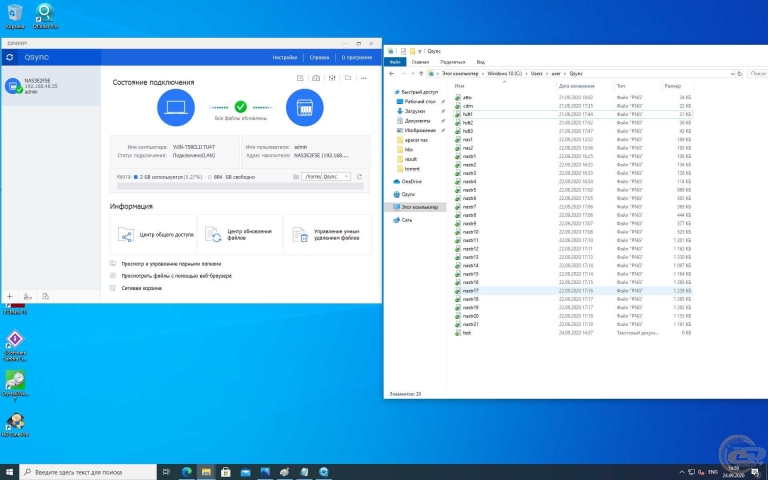Image resolution: width=768 pixels, height=480 pixels.
Task: Click the quota usage progress bar
Action: pos(240,186)
